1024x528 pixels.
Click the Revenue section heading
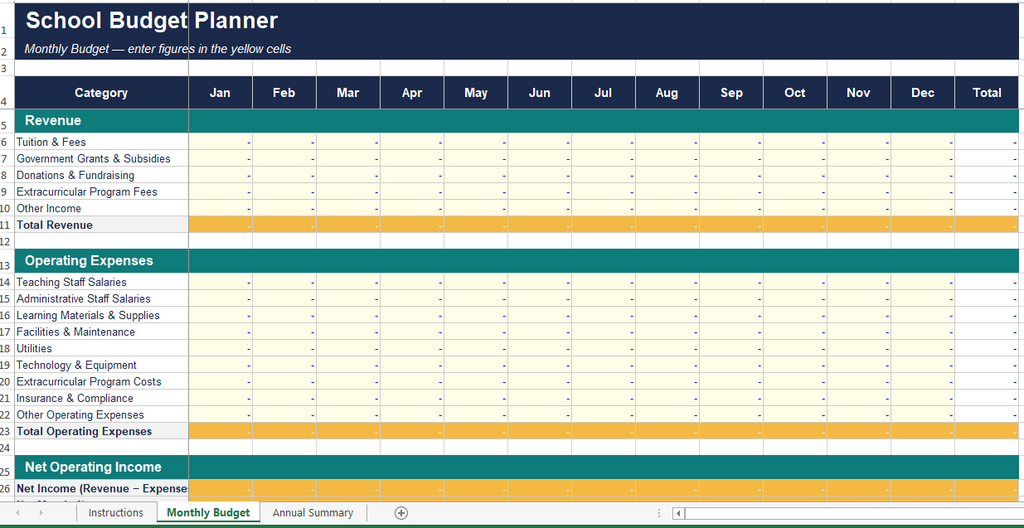click(x=53, y=121)
